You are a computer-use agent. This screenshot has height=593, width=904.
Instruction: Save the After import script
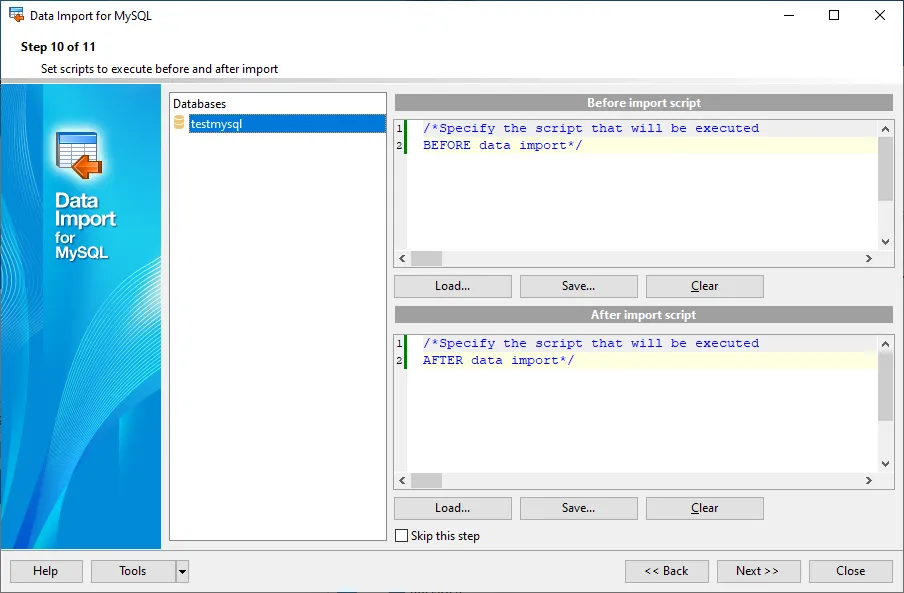pos(578,508)
